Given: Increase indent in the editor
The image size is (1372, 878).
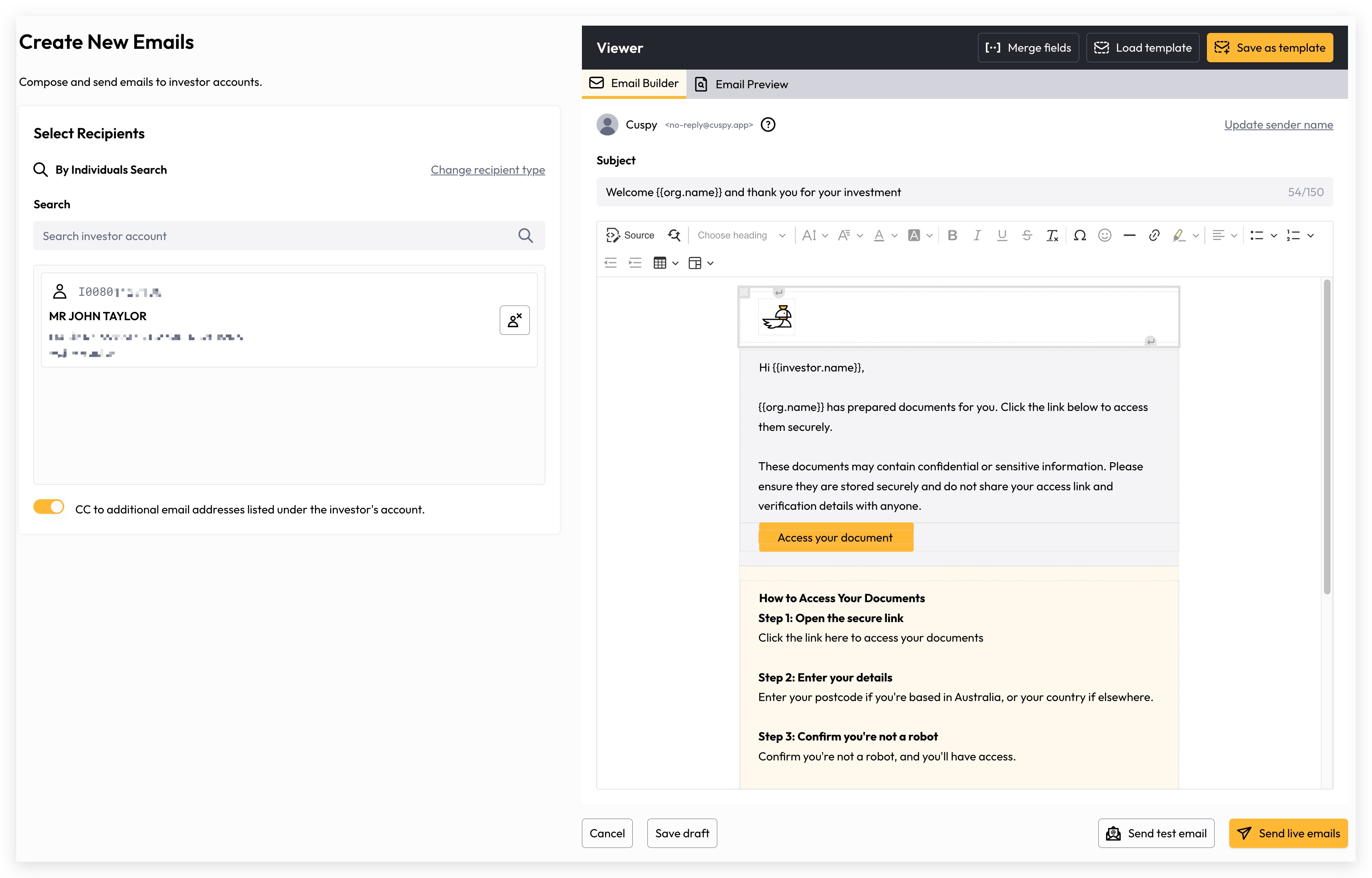Looking at the screenshot, I should coord(635,263).
